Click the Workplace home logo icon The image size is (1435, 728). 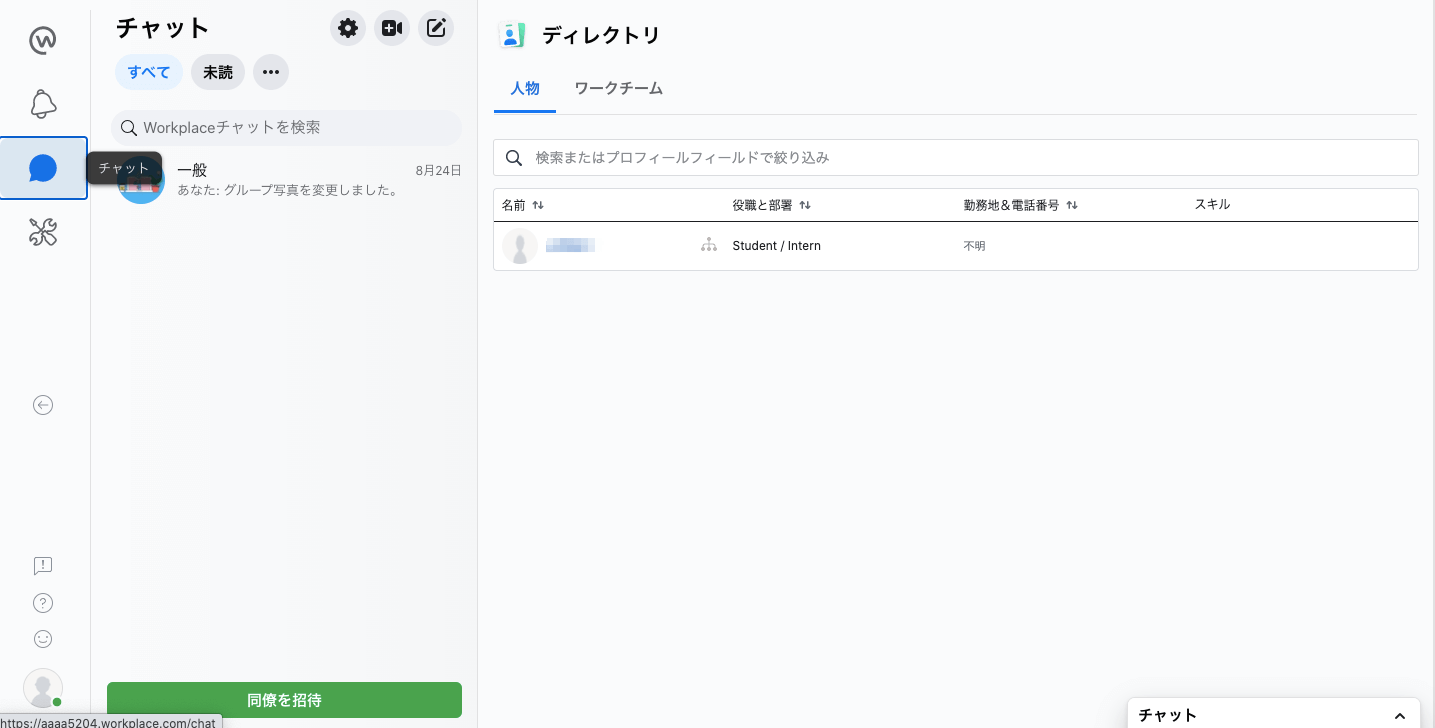[43, 41]
